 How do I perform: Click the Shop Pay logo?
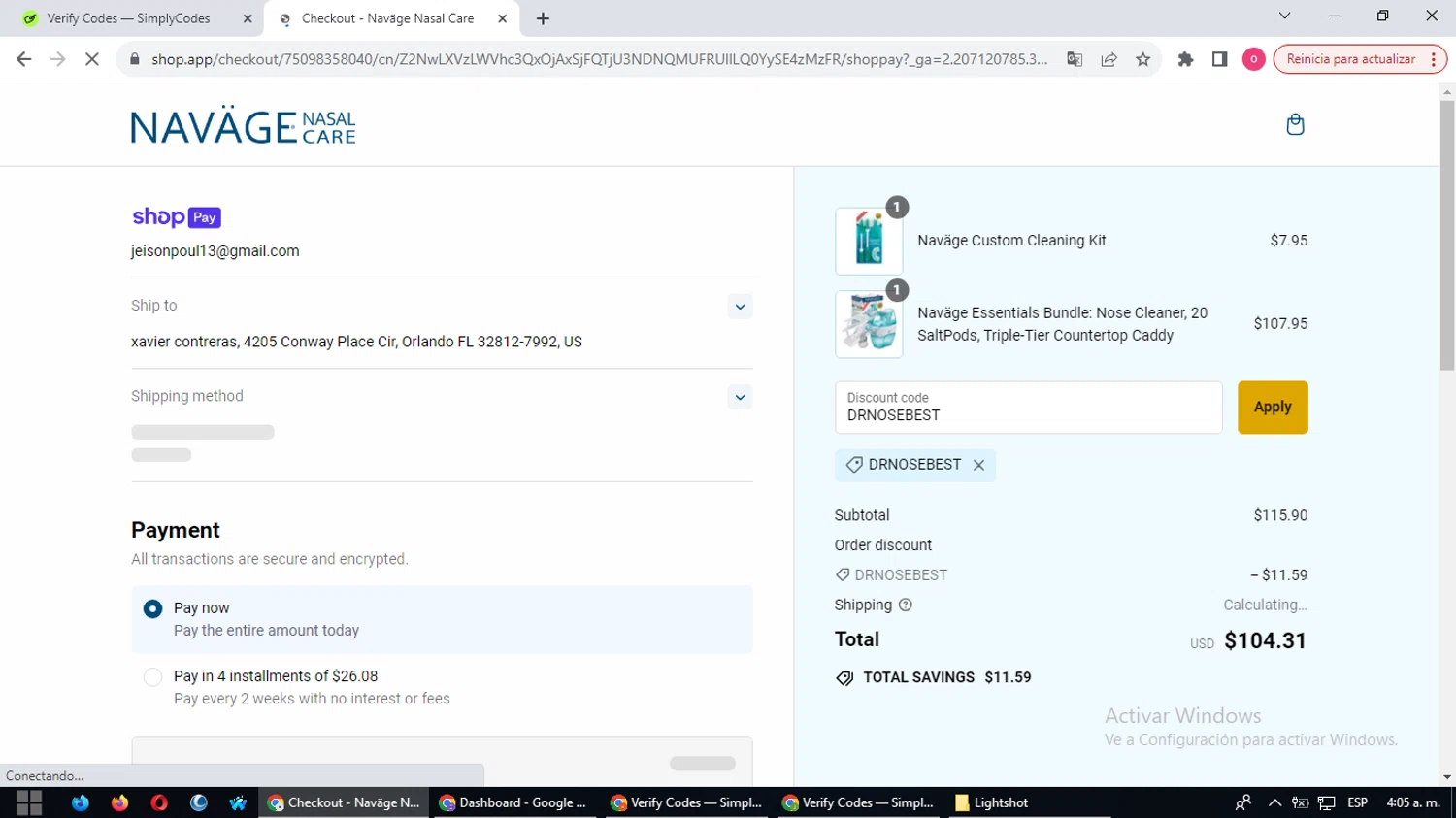pos(177,217)
